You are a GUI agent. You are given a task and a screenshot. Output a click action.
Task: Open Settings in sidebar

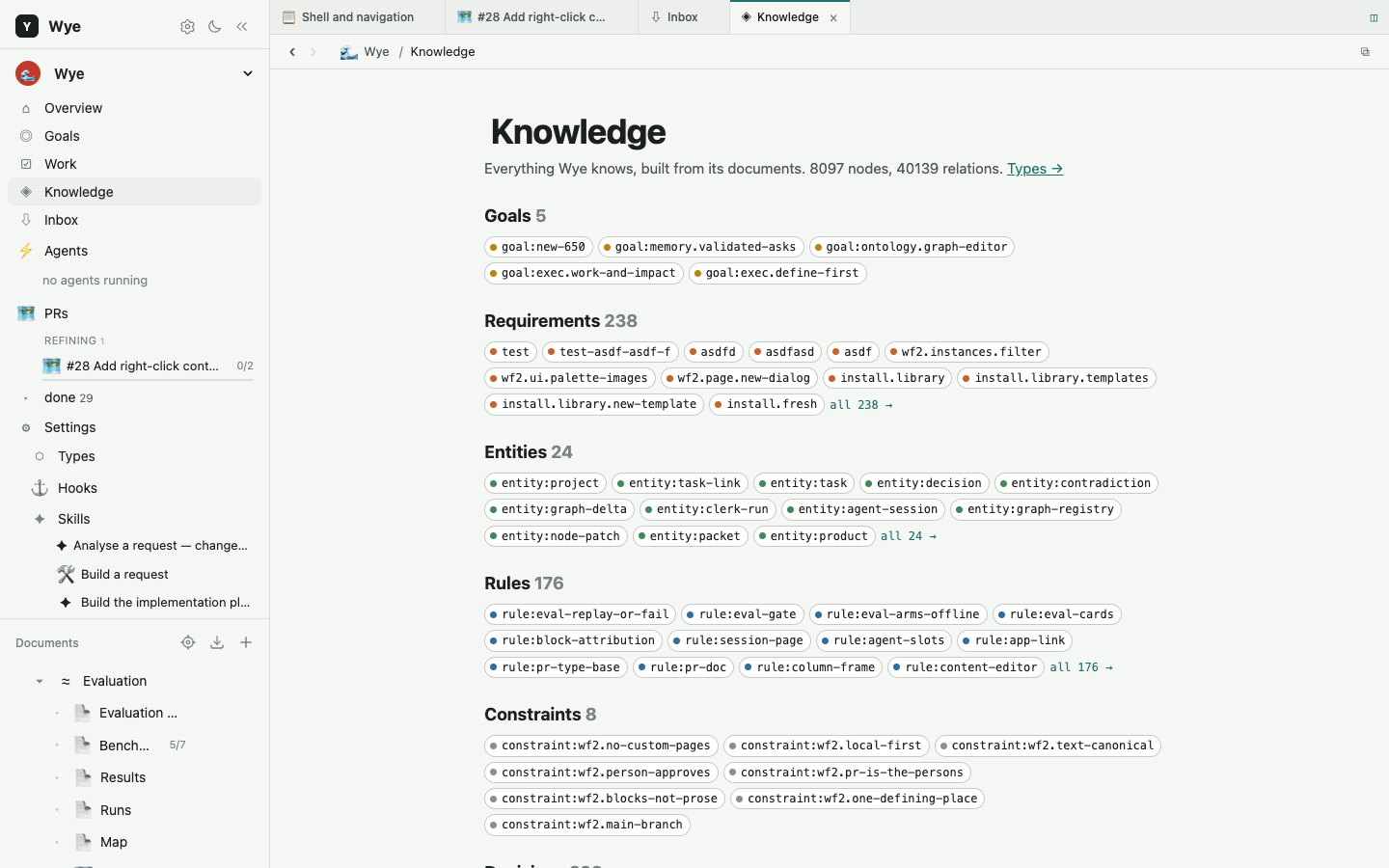pos(134,427)
